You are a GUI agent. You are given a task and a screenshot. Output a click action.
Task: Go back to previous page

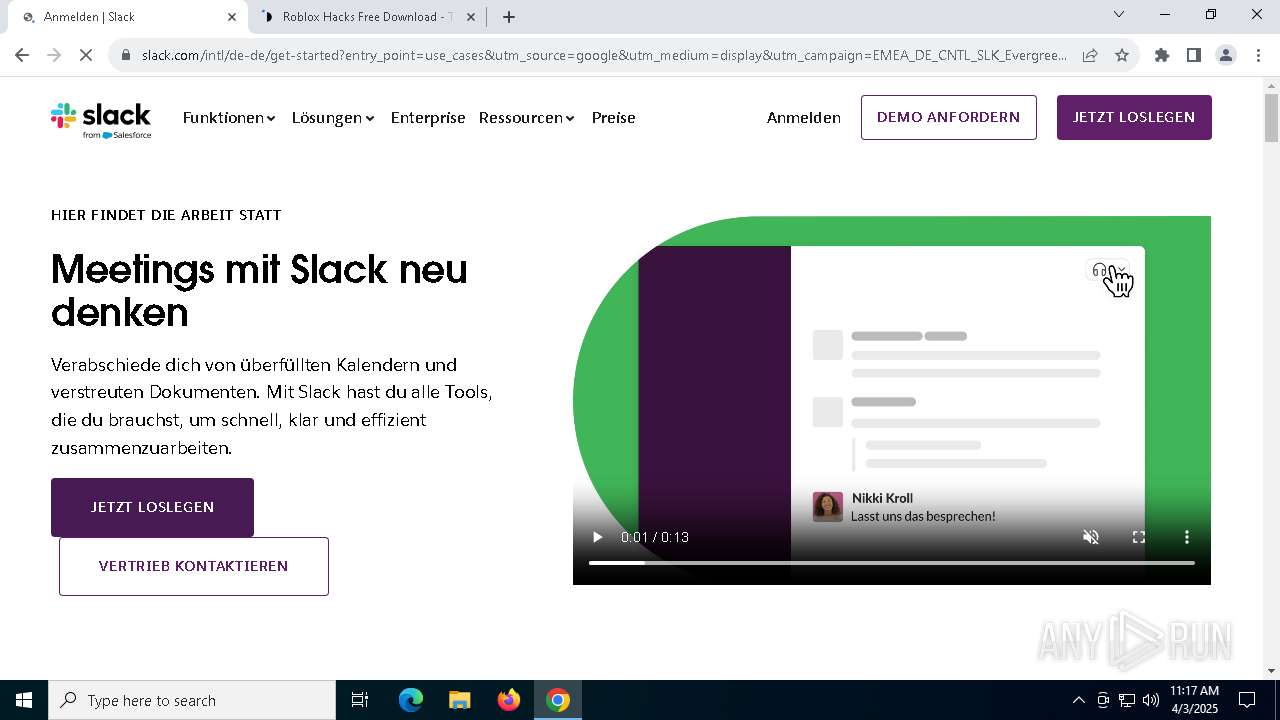click(x=22, y=55)
